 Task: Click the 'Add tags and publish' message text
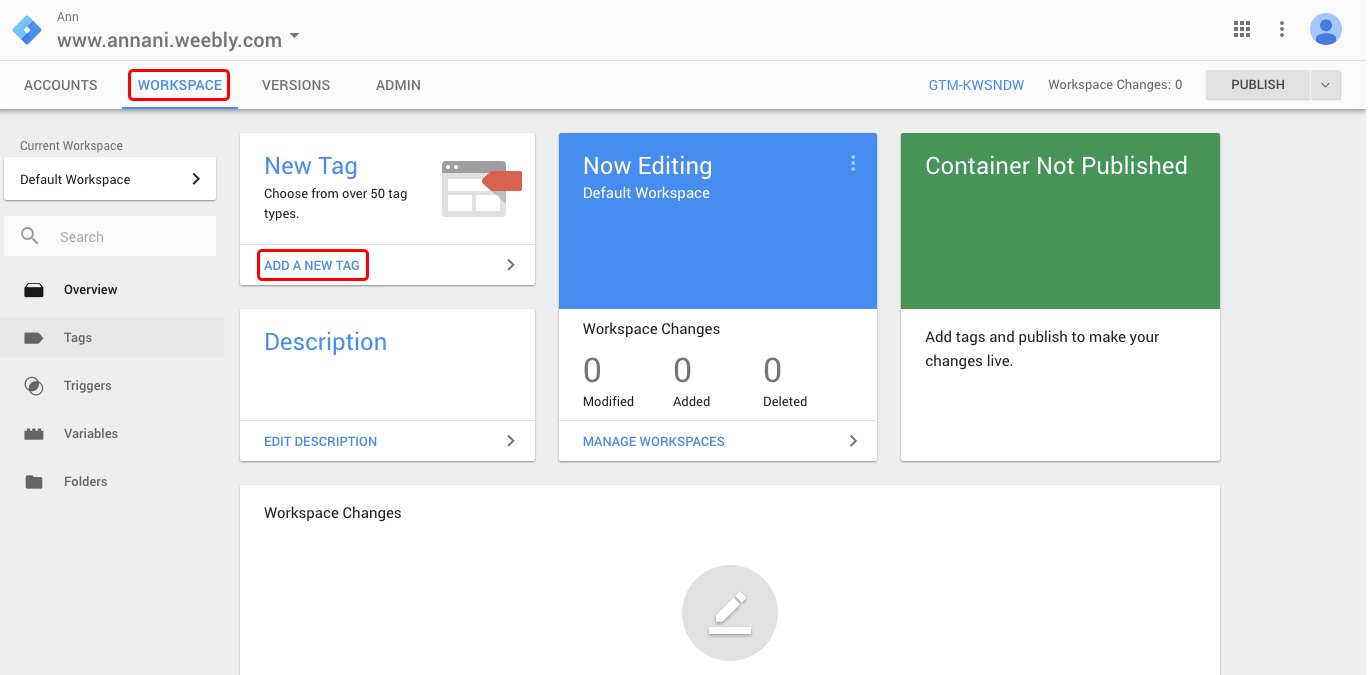pyautogui.click(x=1042, y=349)
